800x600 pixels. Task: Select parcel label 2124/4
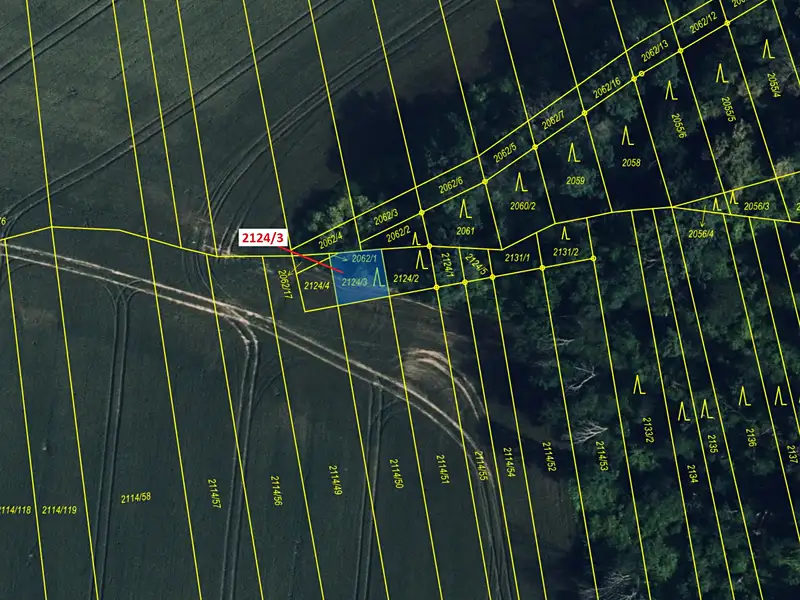pos(317,286)
